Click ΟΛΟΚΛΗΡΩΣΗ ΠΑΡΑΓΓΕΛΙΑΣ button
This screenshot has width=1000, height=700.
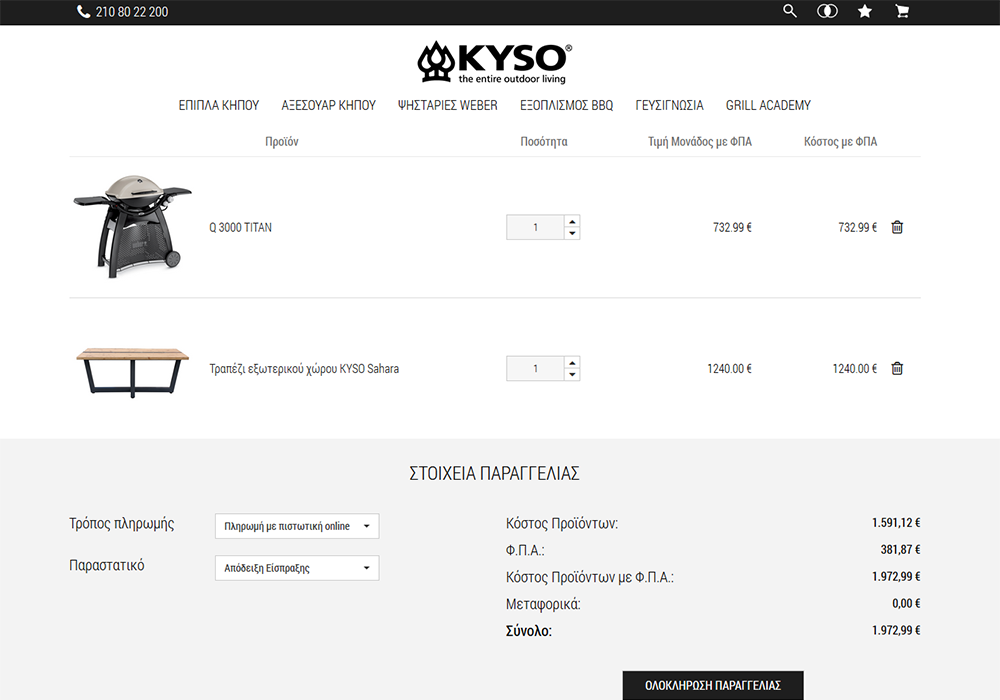(713, 685)
